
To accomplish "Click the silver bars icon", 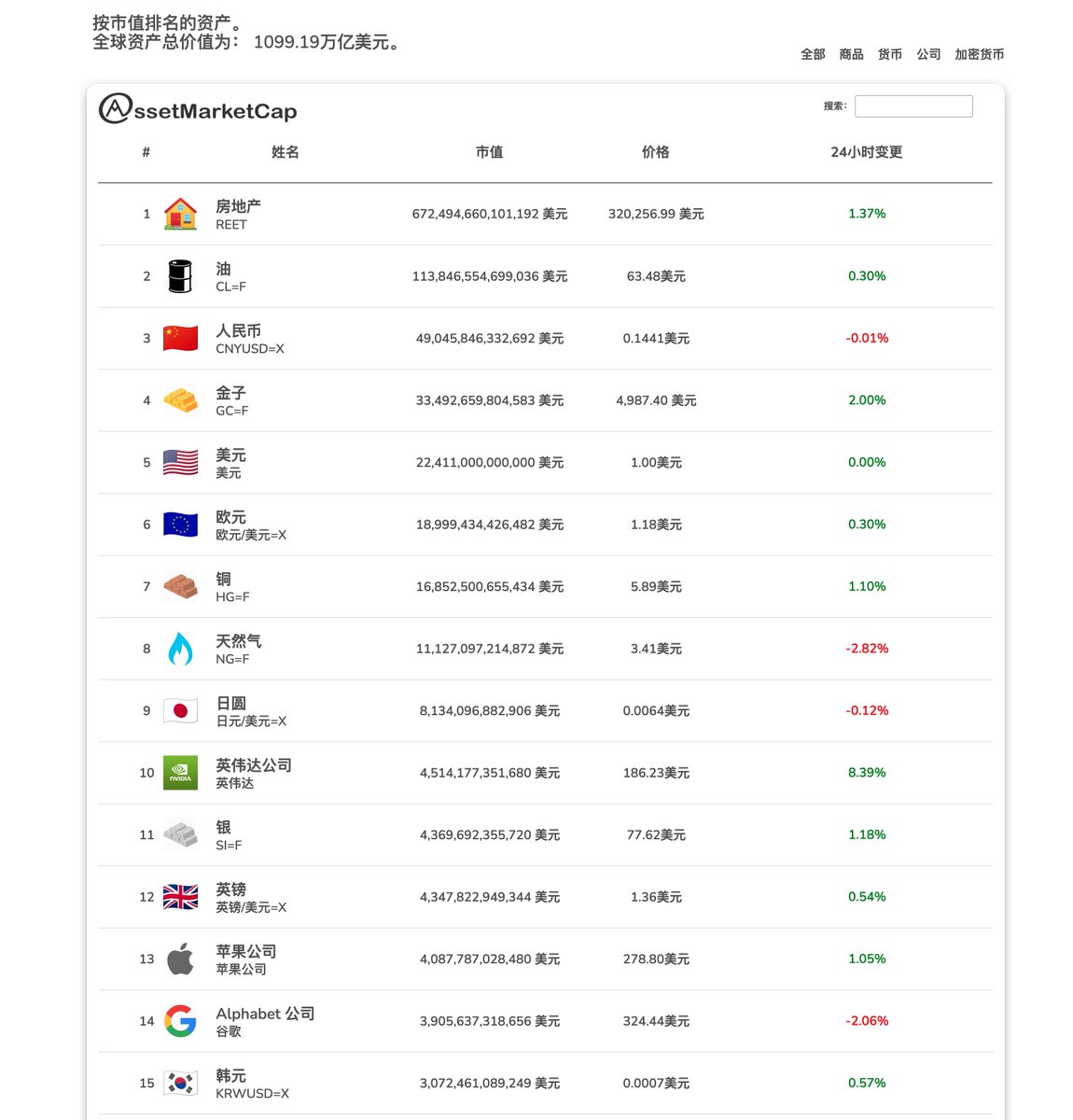I will click(x=180, y=834).
